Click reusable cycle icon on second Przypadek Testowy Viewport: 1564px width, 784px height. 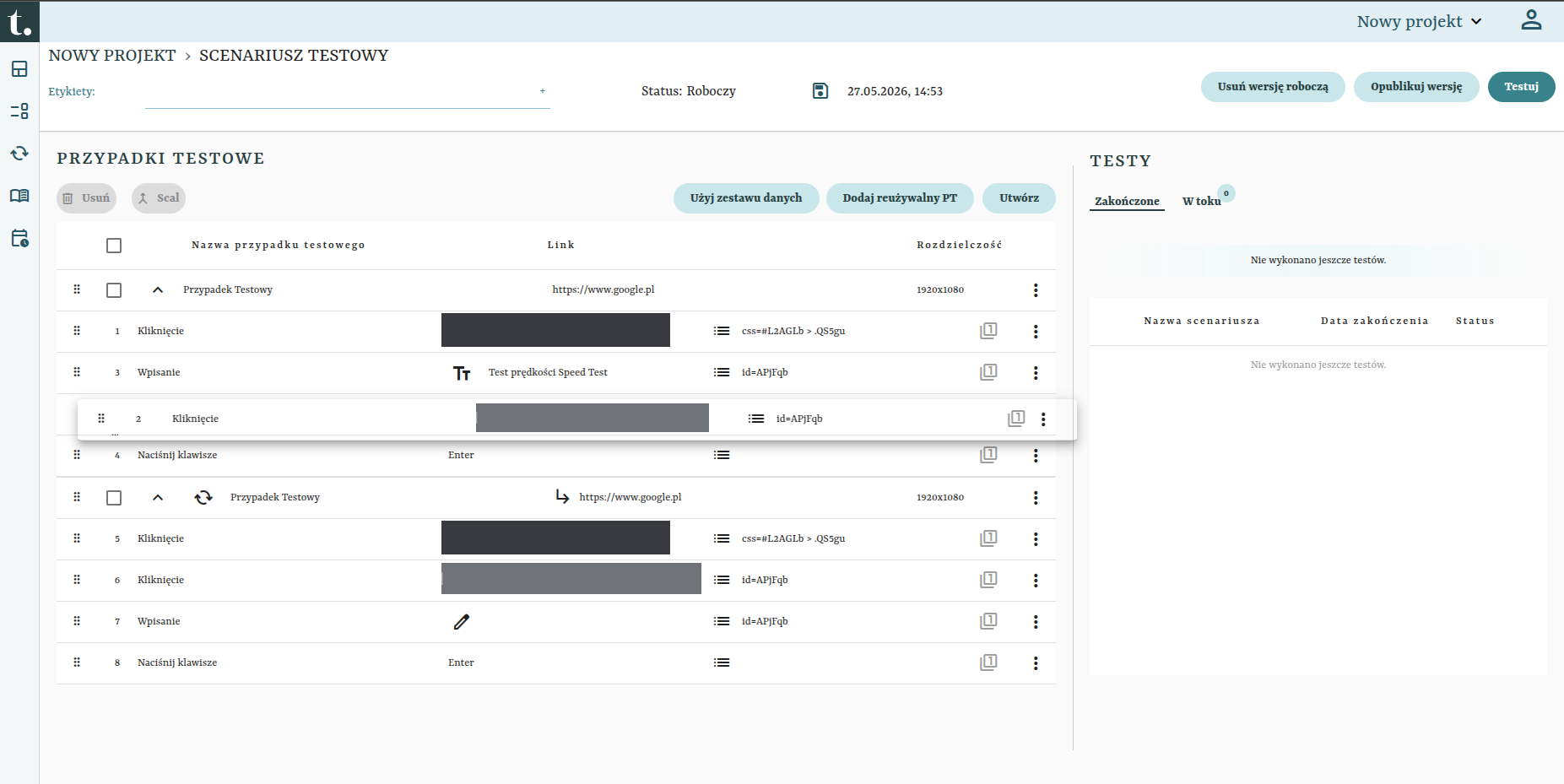pos(203,498)
